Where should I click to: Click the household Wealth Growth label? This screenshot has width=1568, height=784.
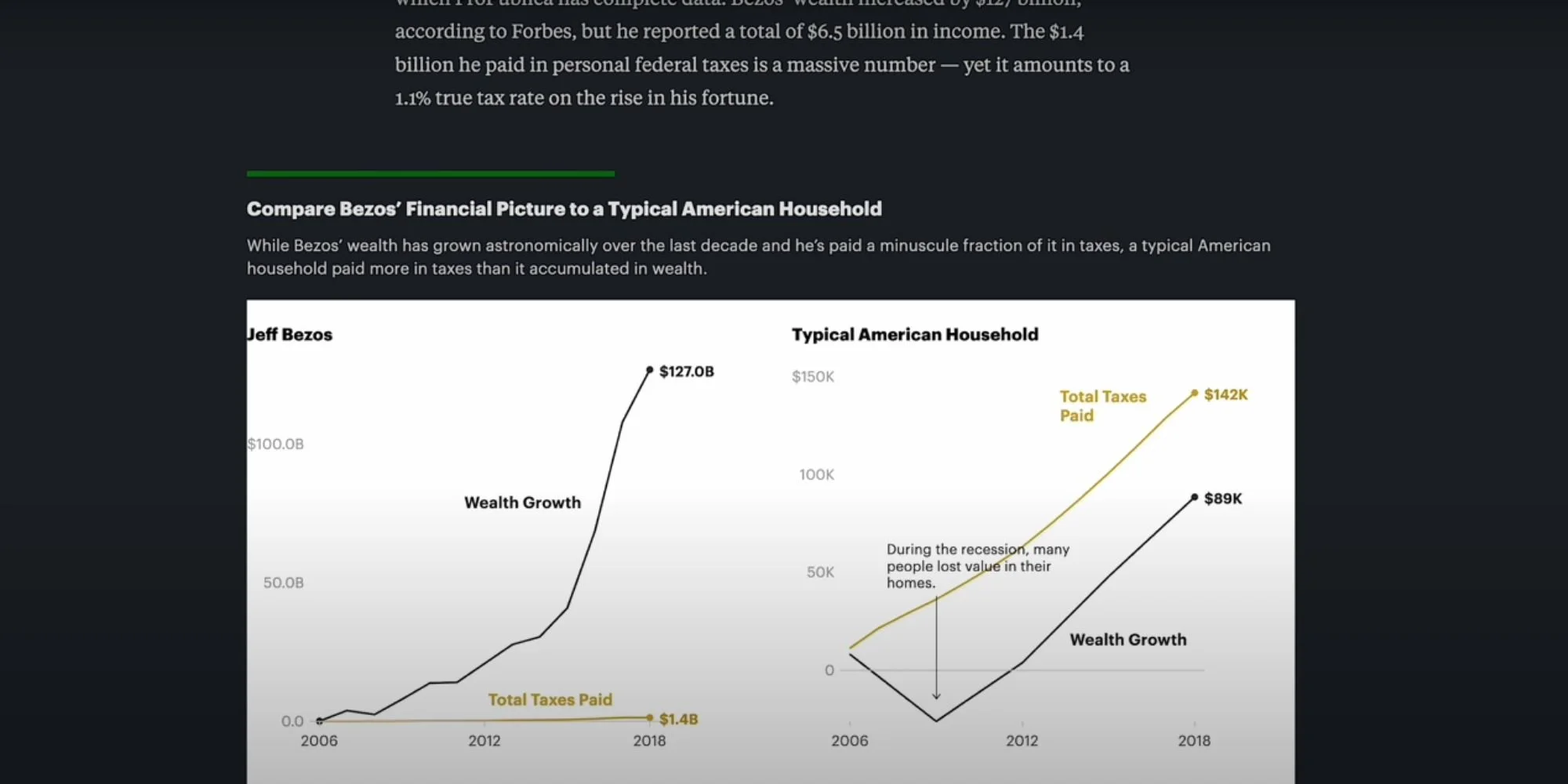point(1128,640)
